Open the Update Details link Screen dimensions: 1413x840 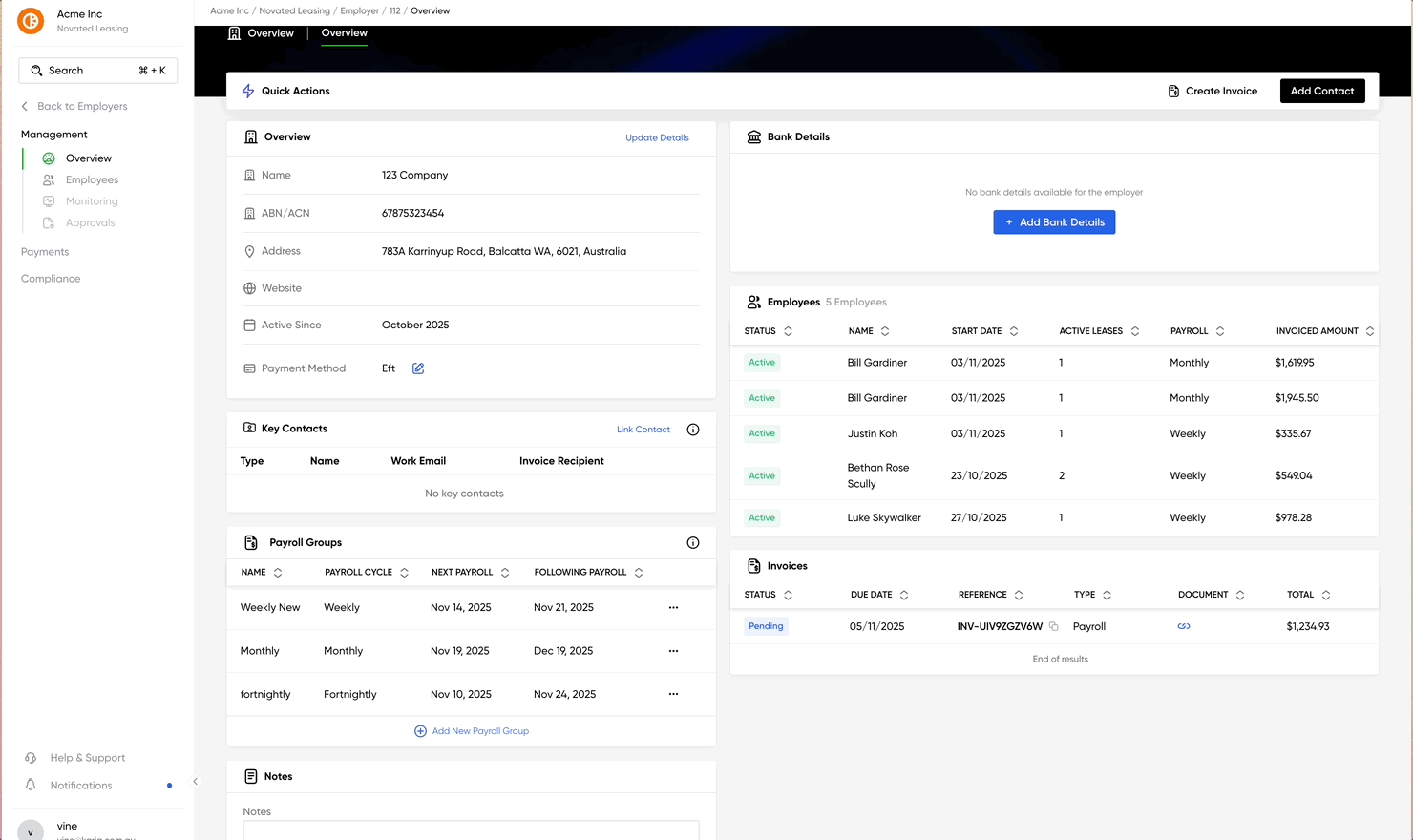click(657, 137)
